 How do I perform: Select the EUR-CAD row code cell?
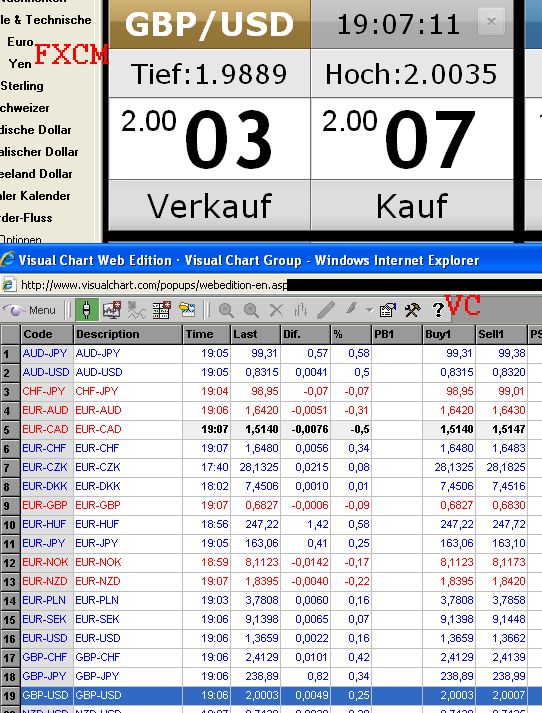coord(46,430)
